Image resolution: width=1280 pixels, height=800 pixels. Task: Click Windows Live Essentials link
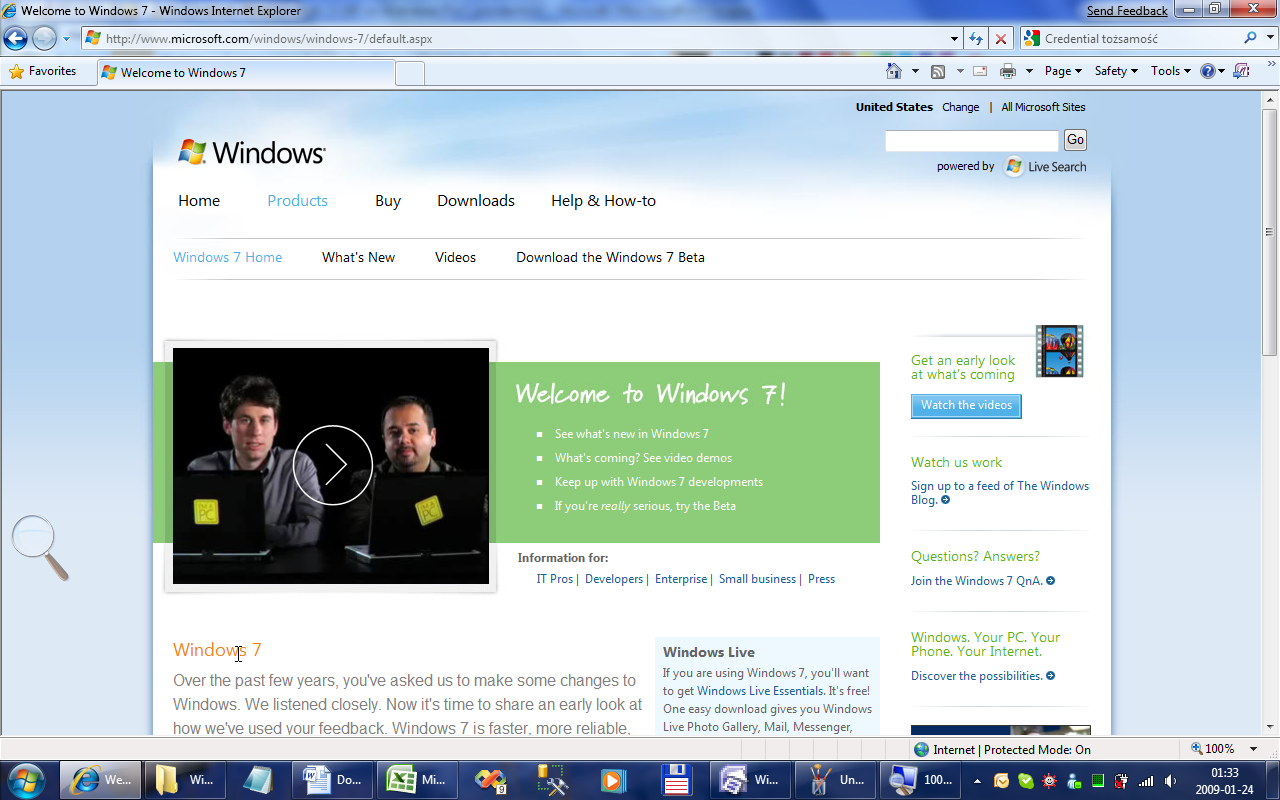760,691
